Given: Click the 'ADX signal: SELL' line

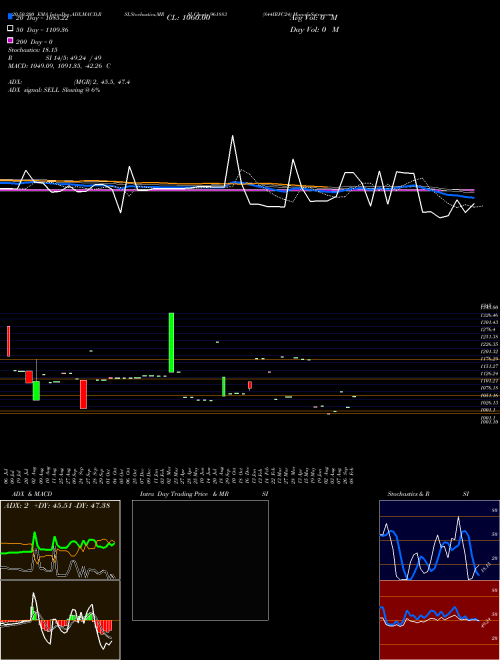Looking at the screenshot, I should coord(54,90).
